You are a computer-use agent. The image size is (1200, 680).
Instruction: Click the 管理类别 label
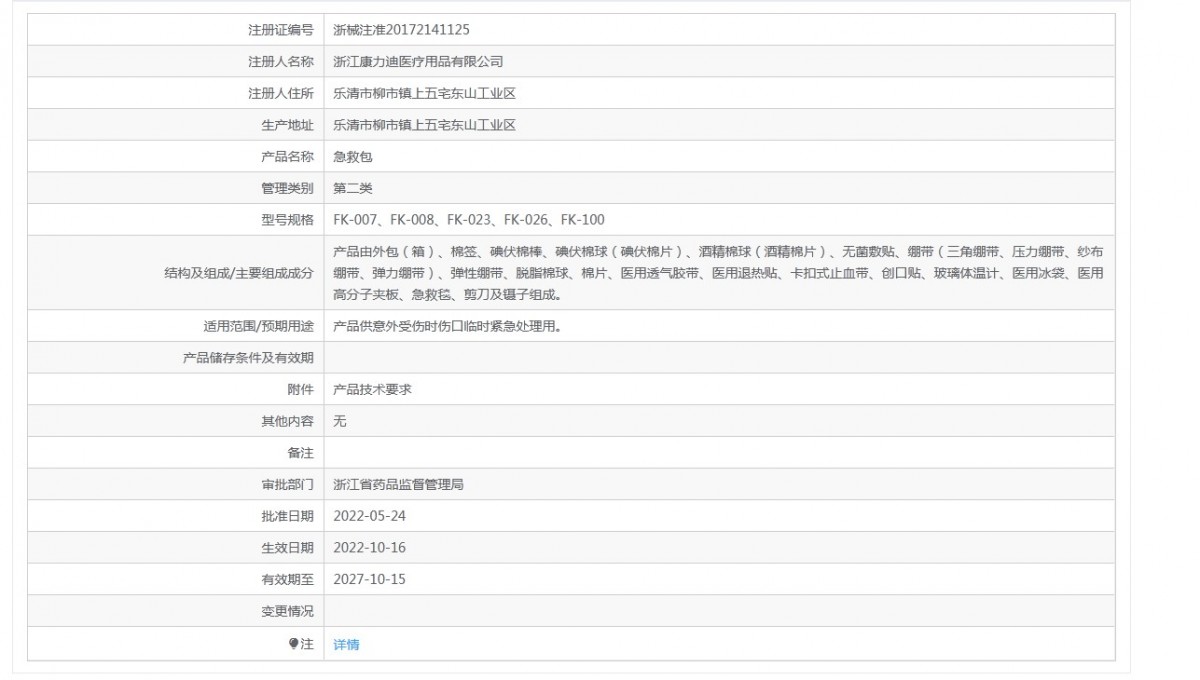287,188
